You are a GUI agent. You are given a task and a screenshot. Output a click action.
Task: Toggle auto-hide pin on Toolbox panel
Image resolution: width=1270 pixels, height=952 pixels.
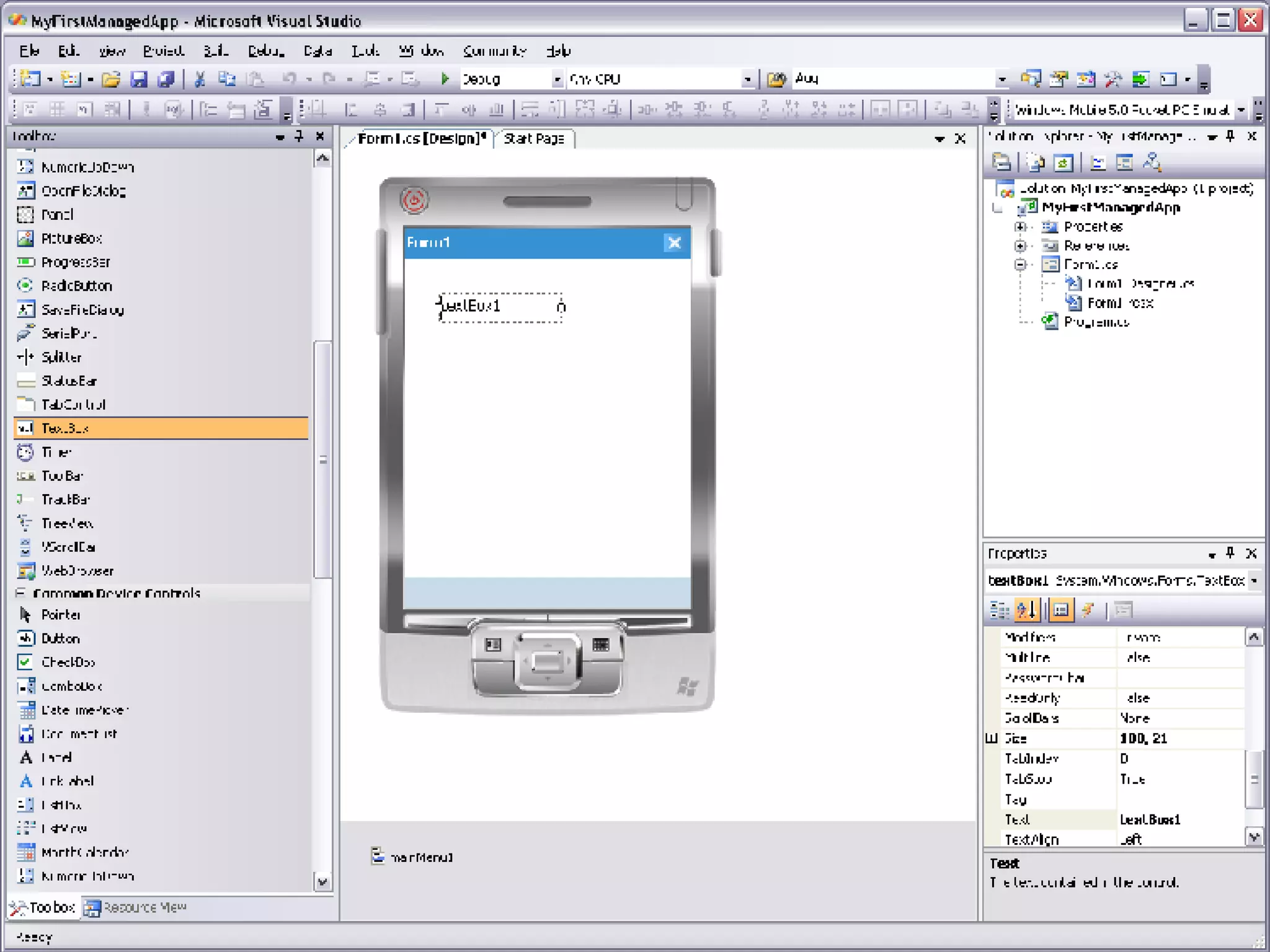(300, 136)
